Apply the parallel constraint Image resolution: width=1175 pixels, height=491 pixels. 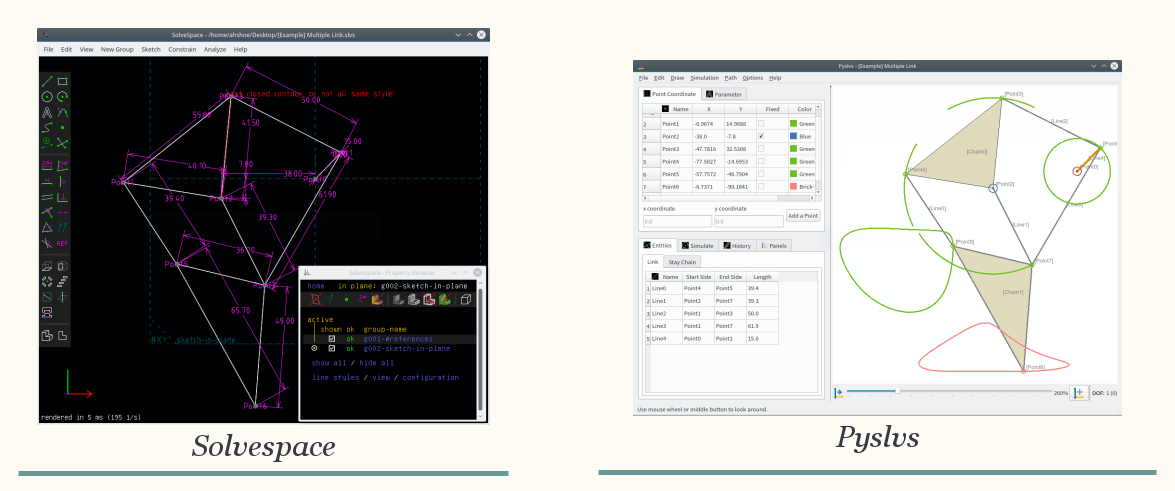(47, 197)
